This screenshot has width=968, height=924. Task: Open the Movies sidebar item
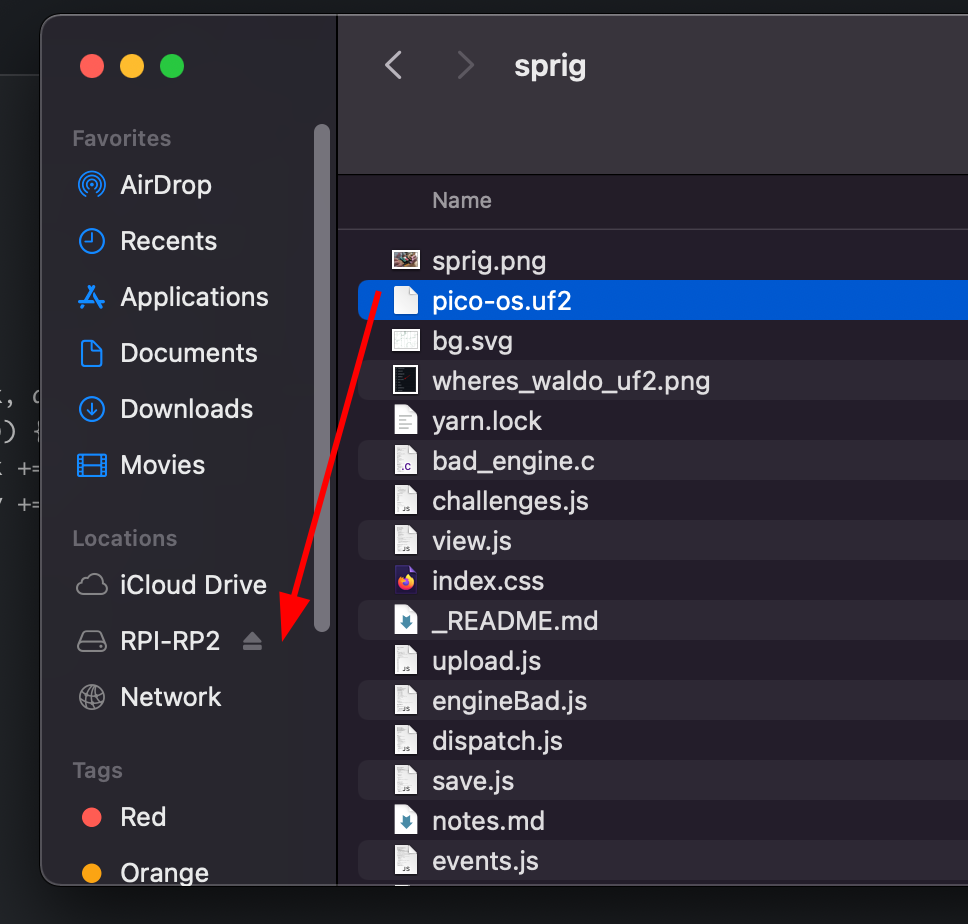pos(162,465)
